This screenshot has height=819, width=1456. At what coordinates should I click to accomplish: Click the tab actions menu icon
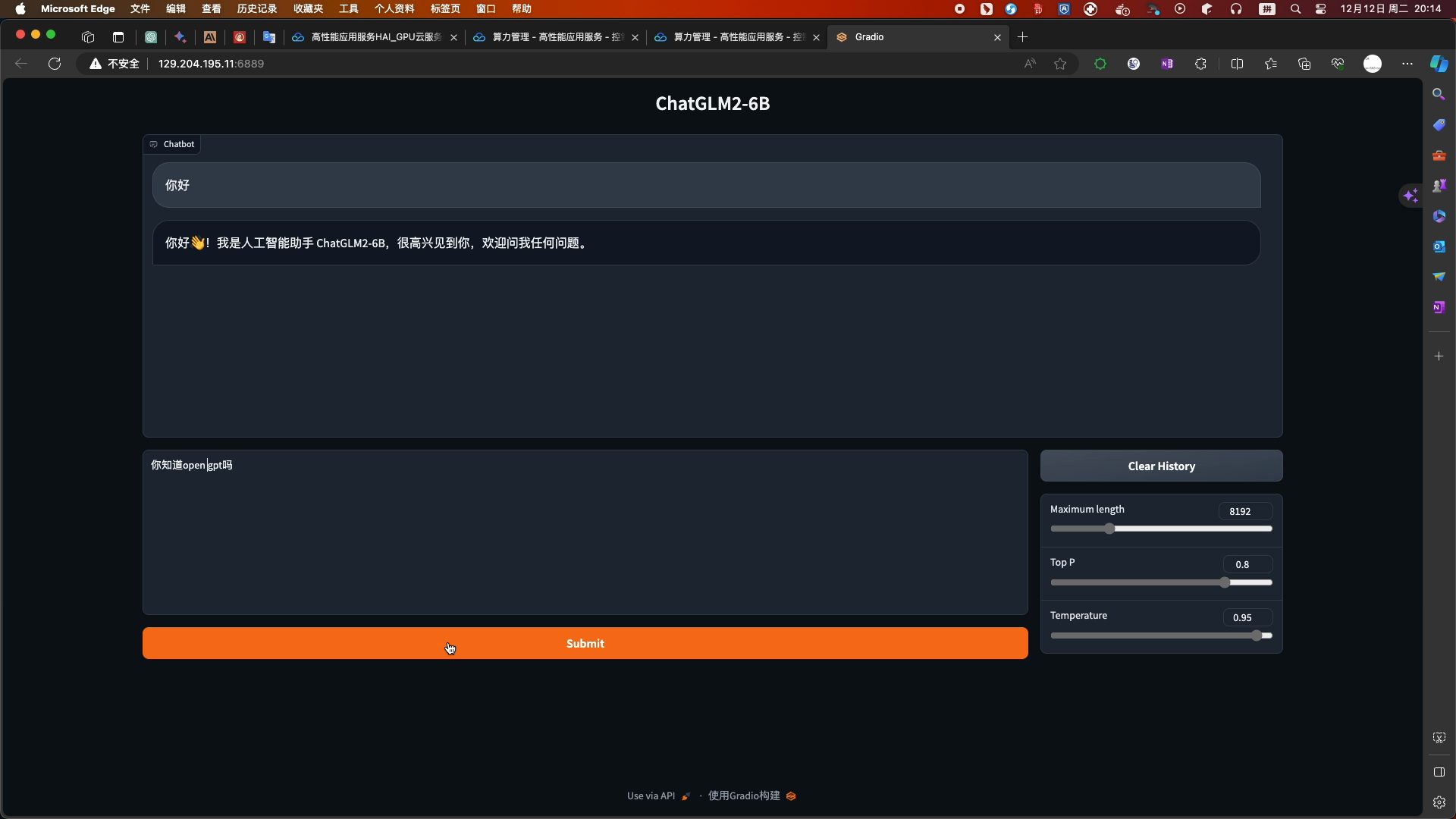pyautogui.click(x=118, y=37)
